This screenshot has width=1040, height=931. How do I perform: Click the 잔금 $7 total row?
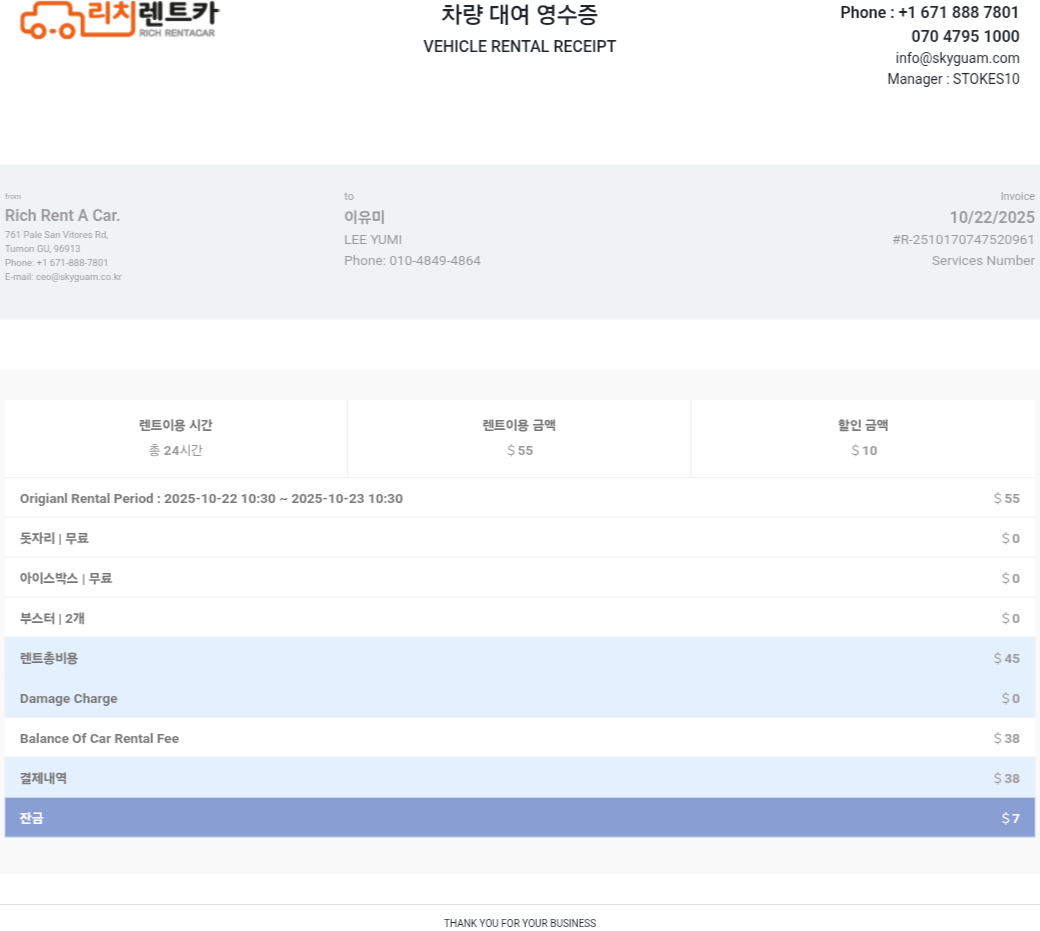[x=519, y=818]
